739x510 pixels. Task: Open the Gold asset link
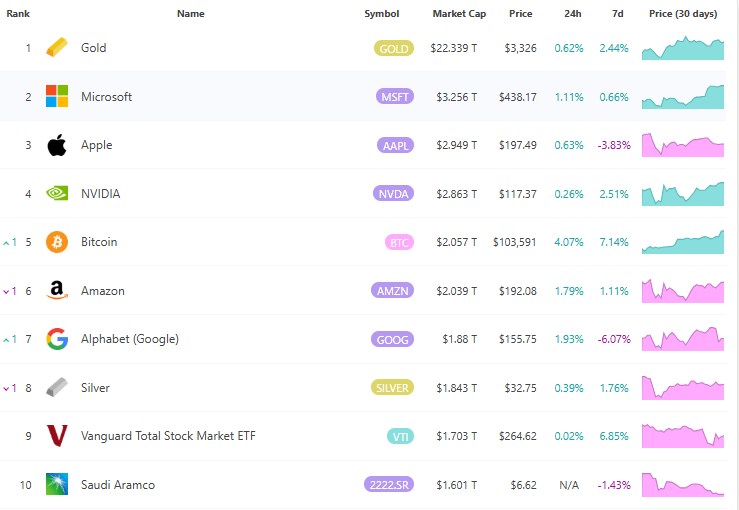click(93, 48)
